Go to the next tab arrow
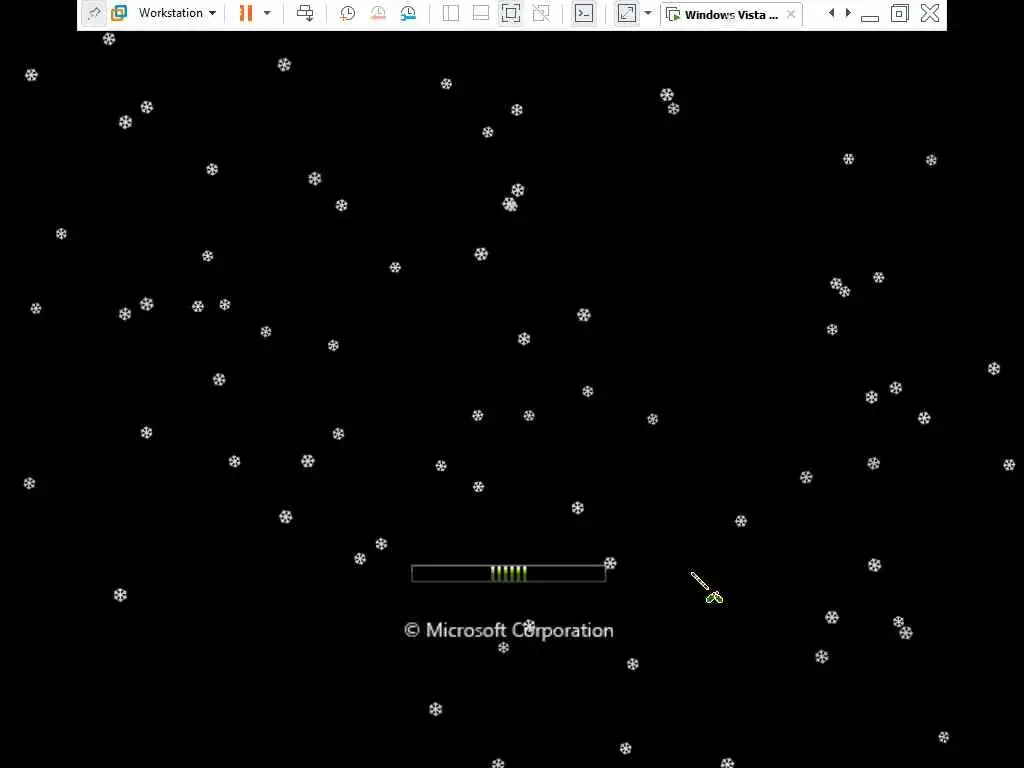The width and height of the screenshot is (1024, 768). click(x=848, y=13)
